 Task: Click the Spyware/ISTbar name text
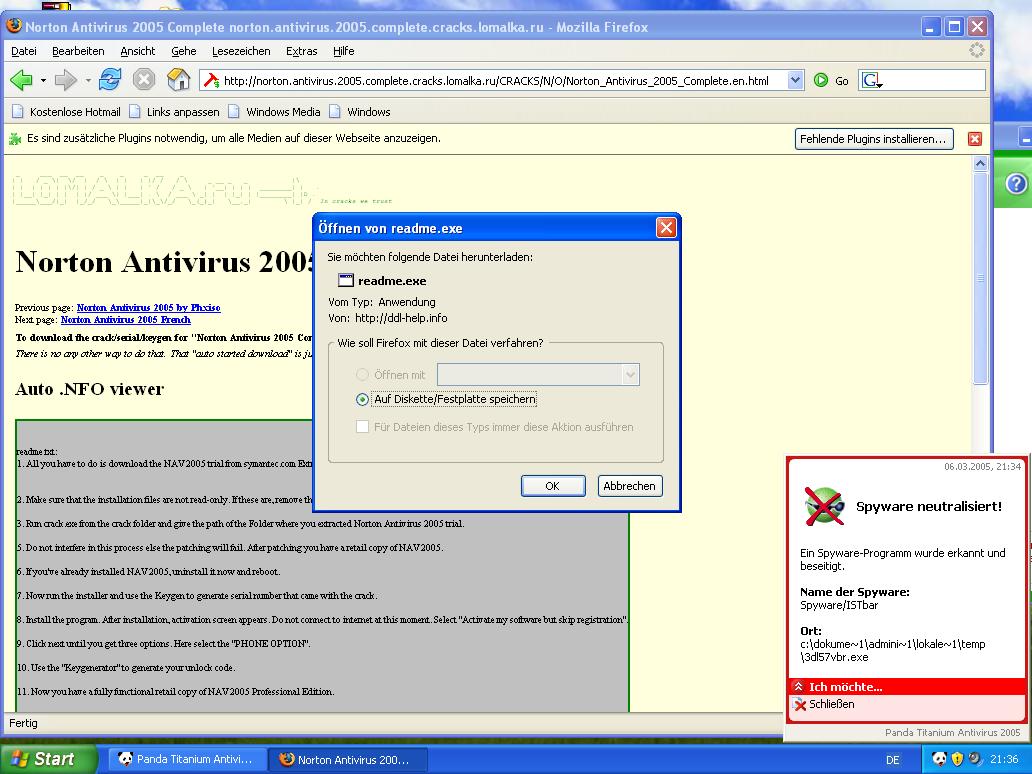[839, 605]
